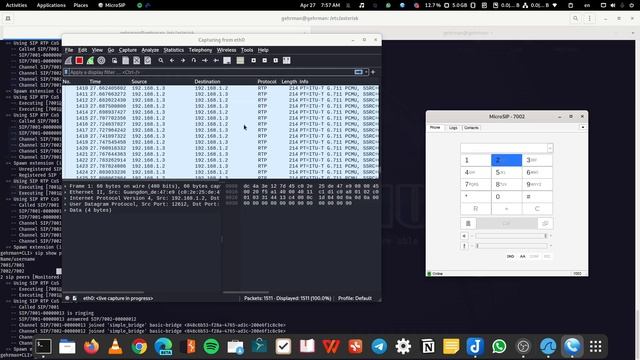Expand the User Datagram Protocol entry
This screenshot has width=640, height=360.
tap(66, 204)
